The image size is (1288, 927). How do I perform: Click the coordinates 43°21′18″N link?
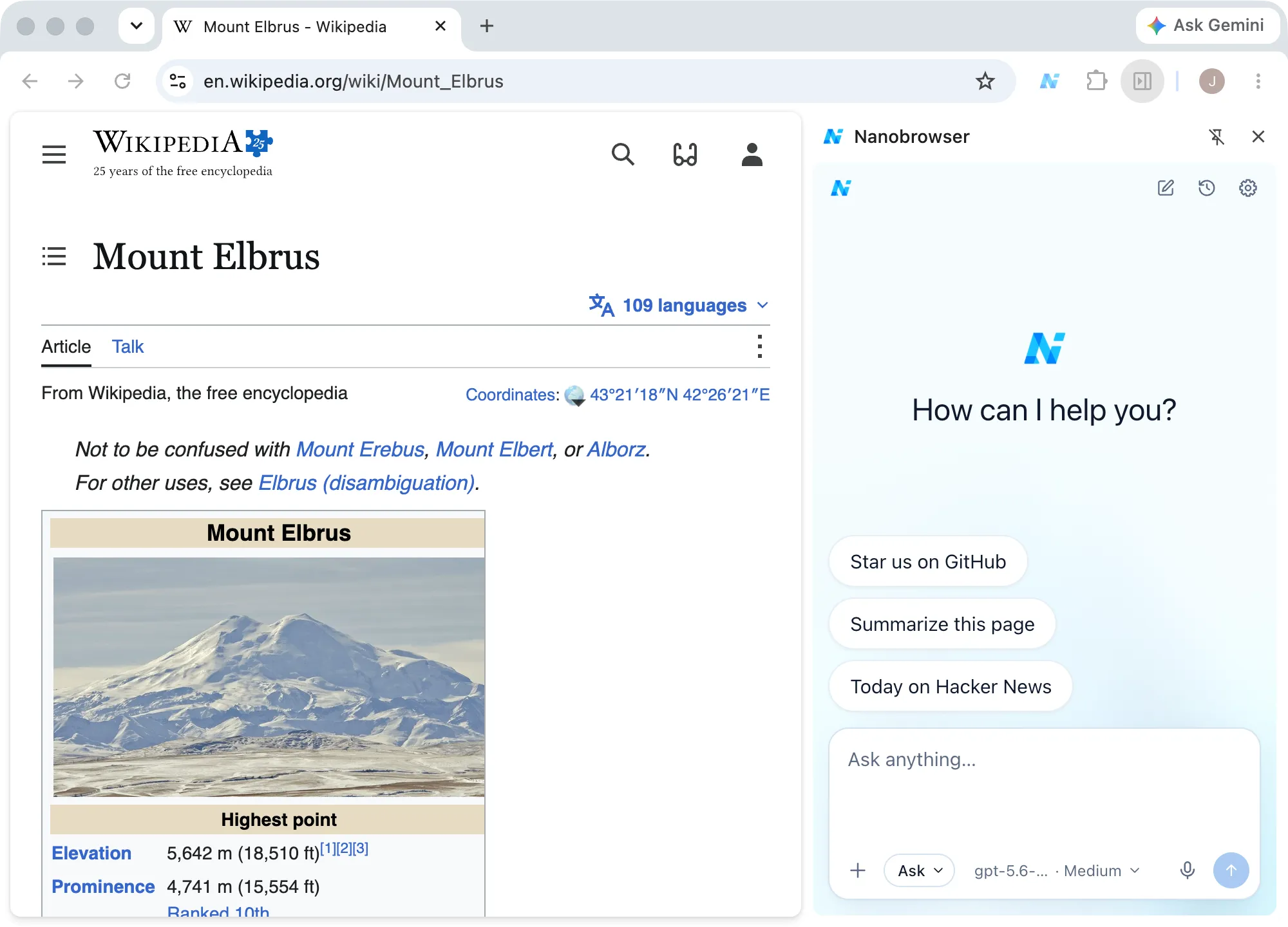(x=679, y=395)
